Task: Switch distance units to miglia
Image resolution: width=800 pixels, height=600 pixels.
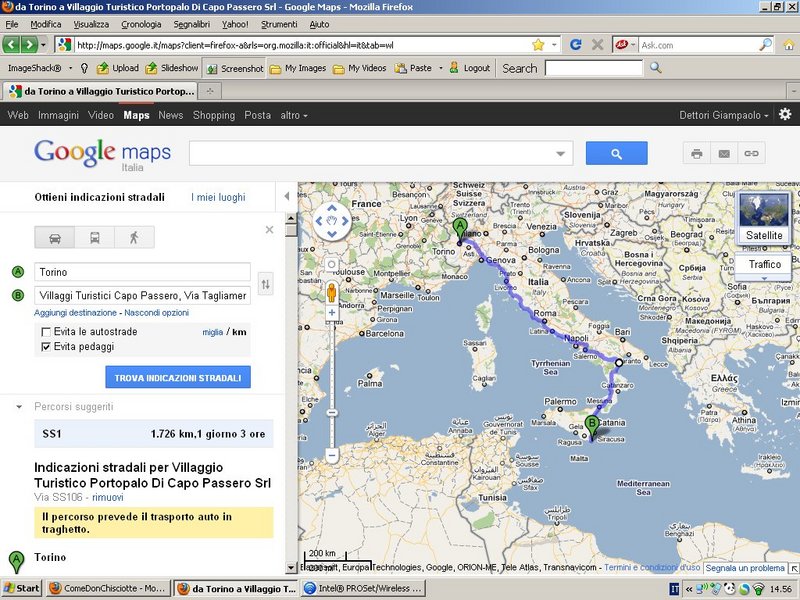Action: coord(212,332)
